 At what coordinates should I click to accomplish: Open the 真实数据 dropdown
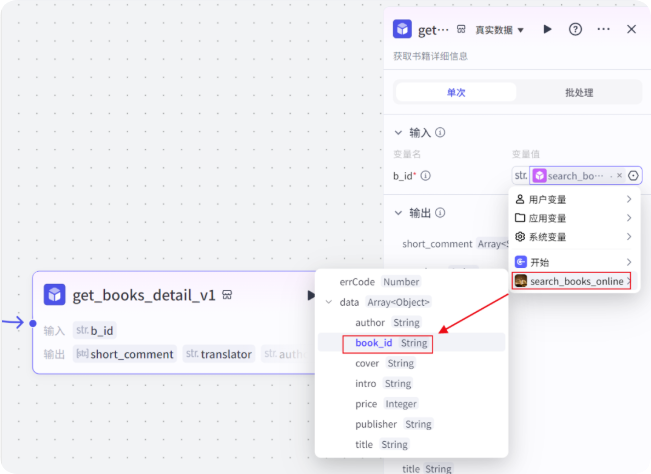pos(499,30)
